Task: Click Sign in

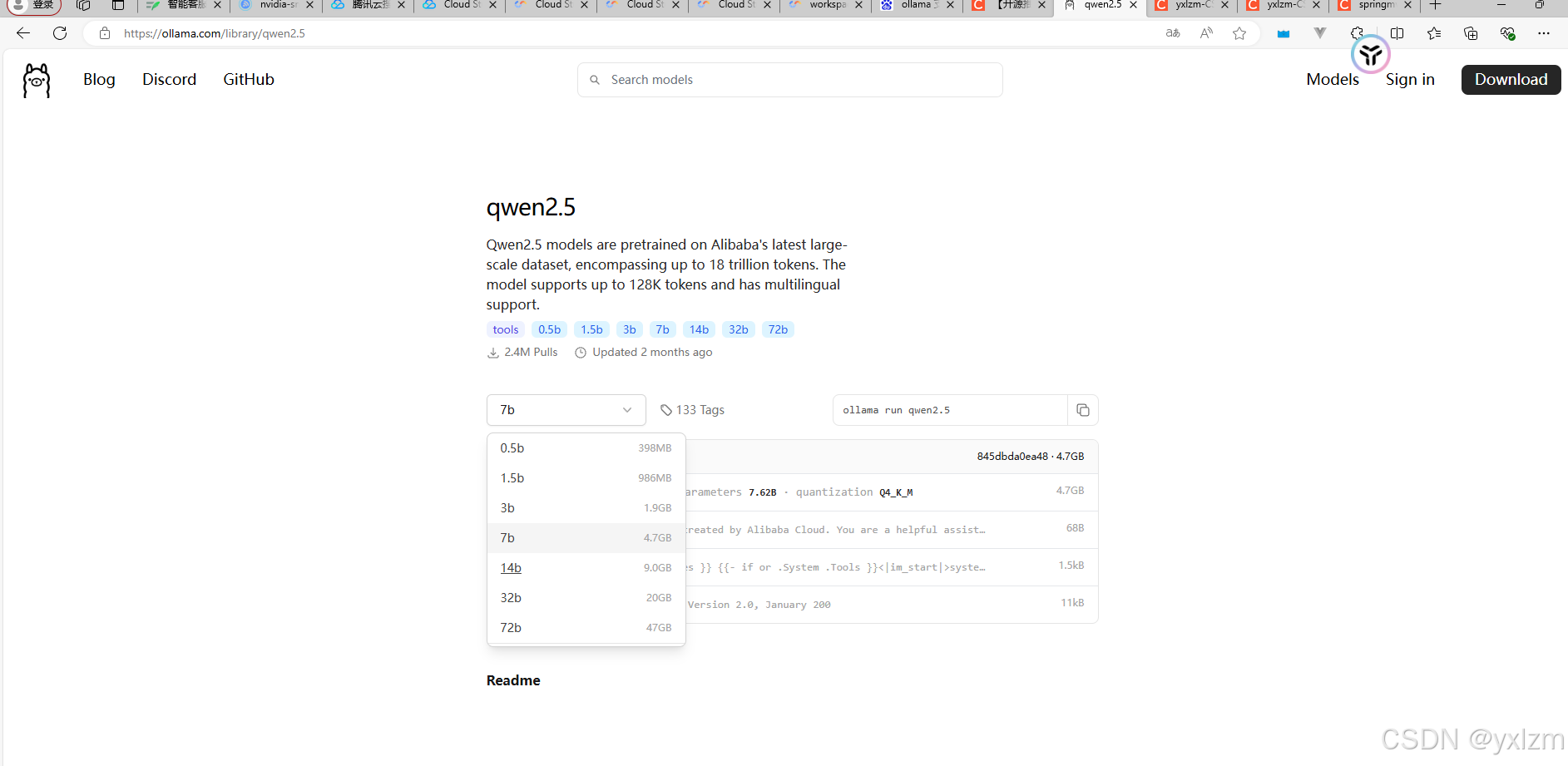Action: pyautogui.click(x=1410, y=80)
